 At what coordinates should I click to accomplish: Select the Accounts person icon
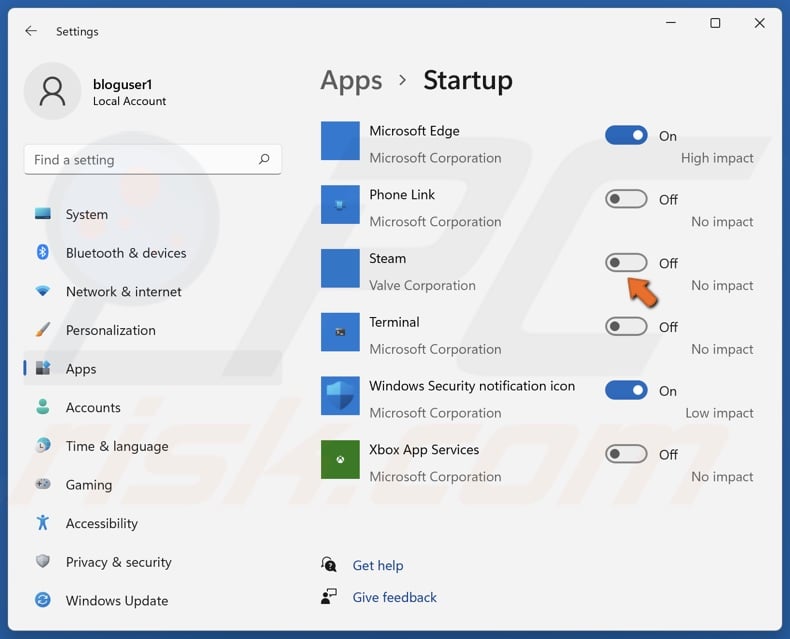pos(43,407)
